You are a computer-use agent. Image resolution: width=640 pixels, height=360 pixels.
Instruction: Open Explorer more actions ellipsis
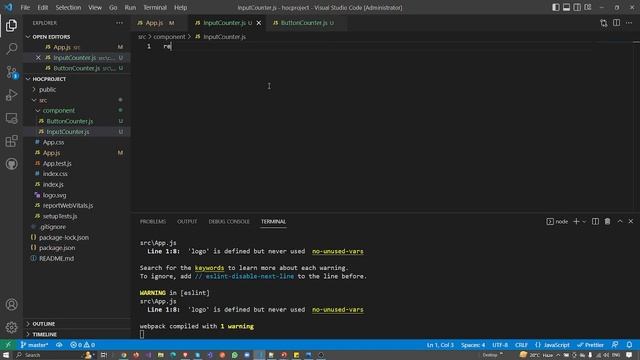click(x=119, y=23)
